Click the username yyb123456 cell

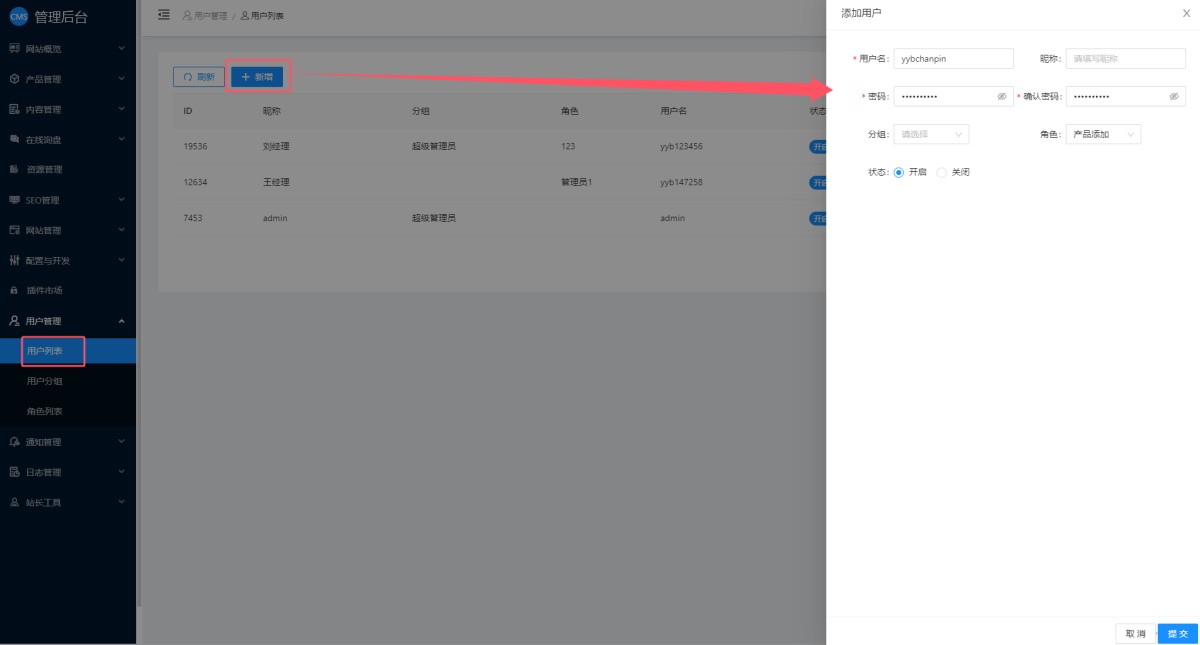[x=681, y=146]
